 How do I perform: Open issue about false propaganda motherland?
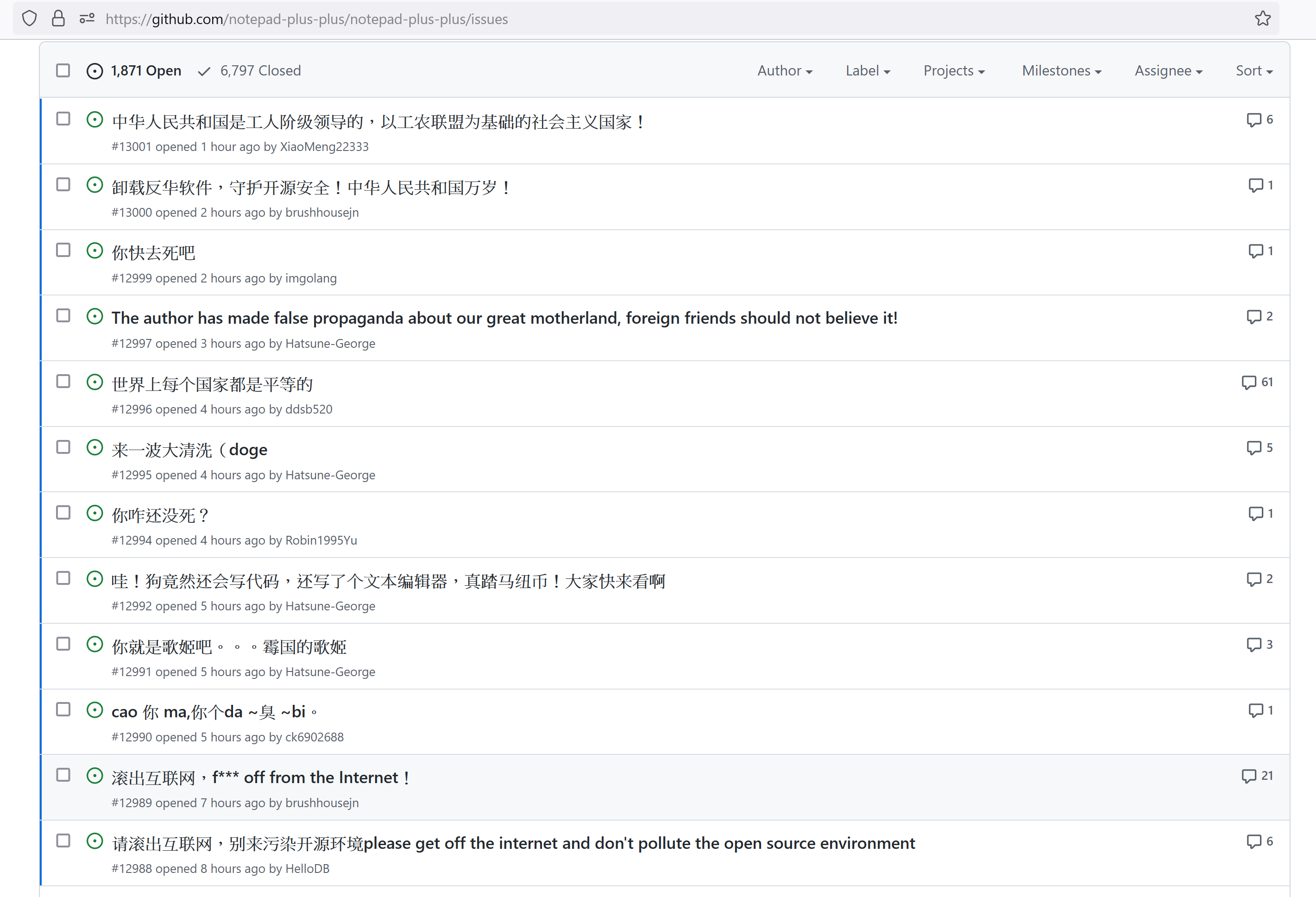[504, 318]
